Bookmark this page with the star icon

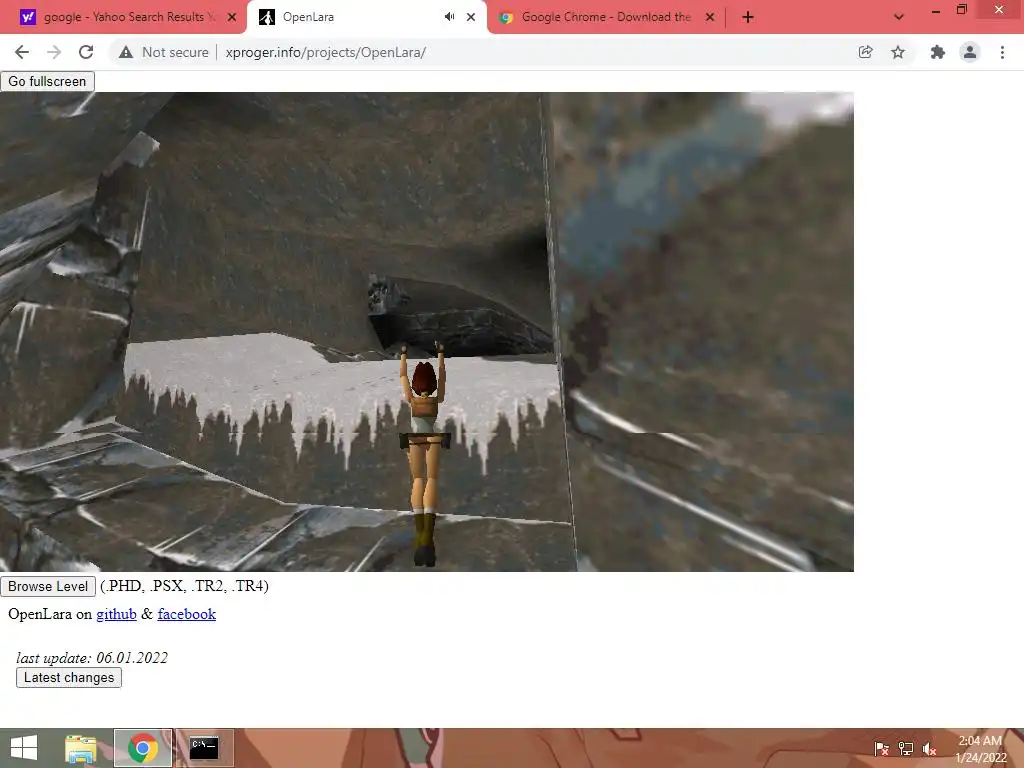(x=898, y=52)
